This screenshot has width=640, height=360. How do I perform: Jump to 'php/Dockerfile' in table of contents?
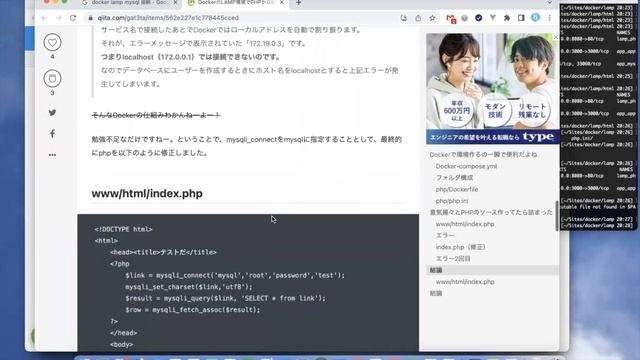click(x=457, y=189)
